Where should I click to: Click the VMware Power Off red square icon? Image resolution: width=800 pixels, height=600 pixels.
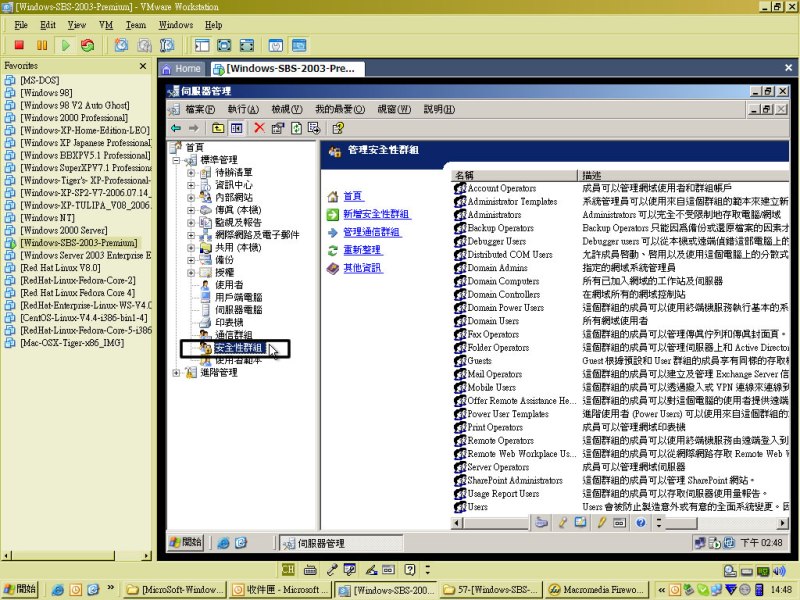pos(19,45)
